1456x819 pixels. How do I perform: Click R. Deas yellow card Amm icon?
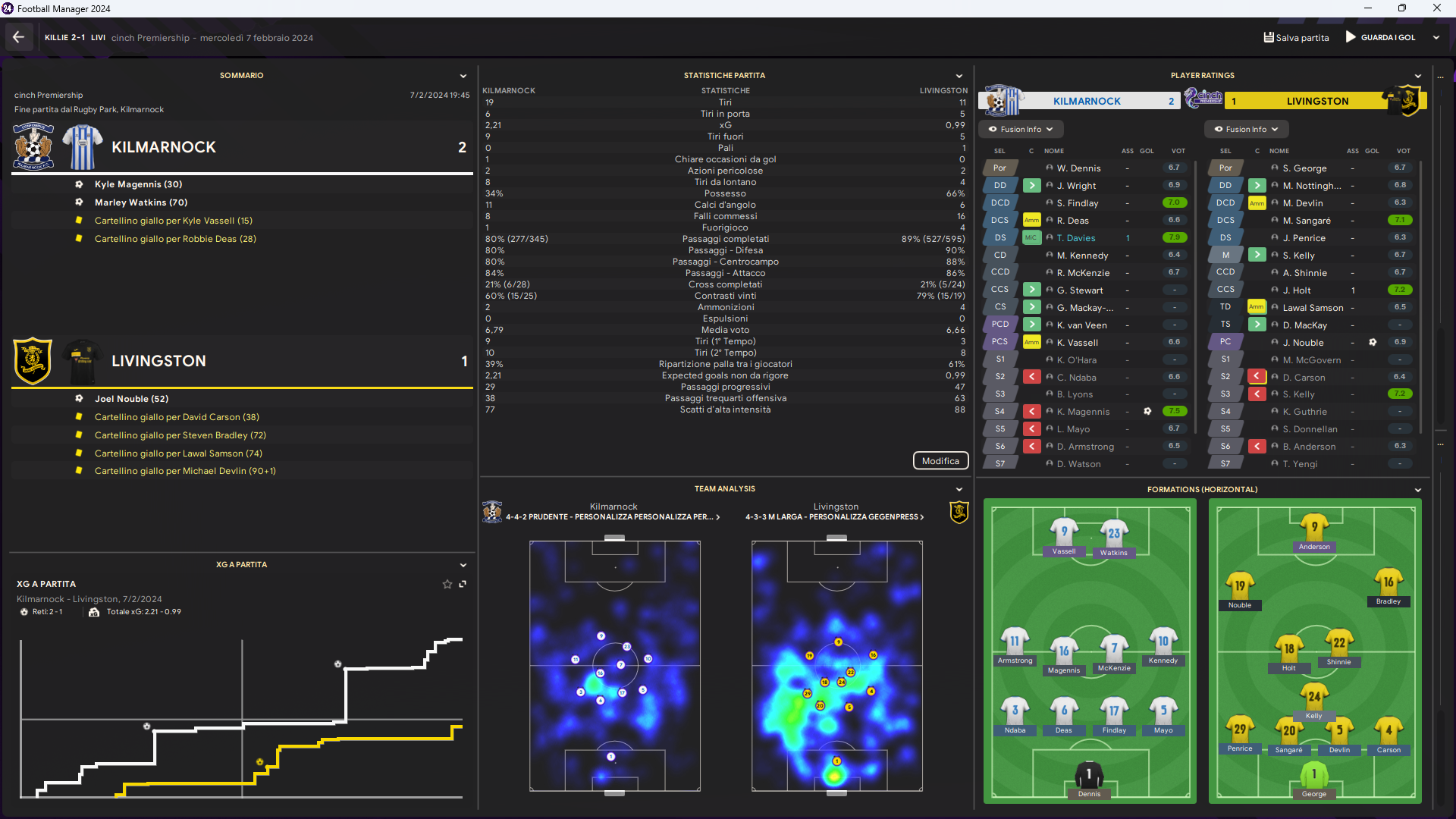1031,221
